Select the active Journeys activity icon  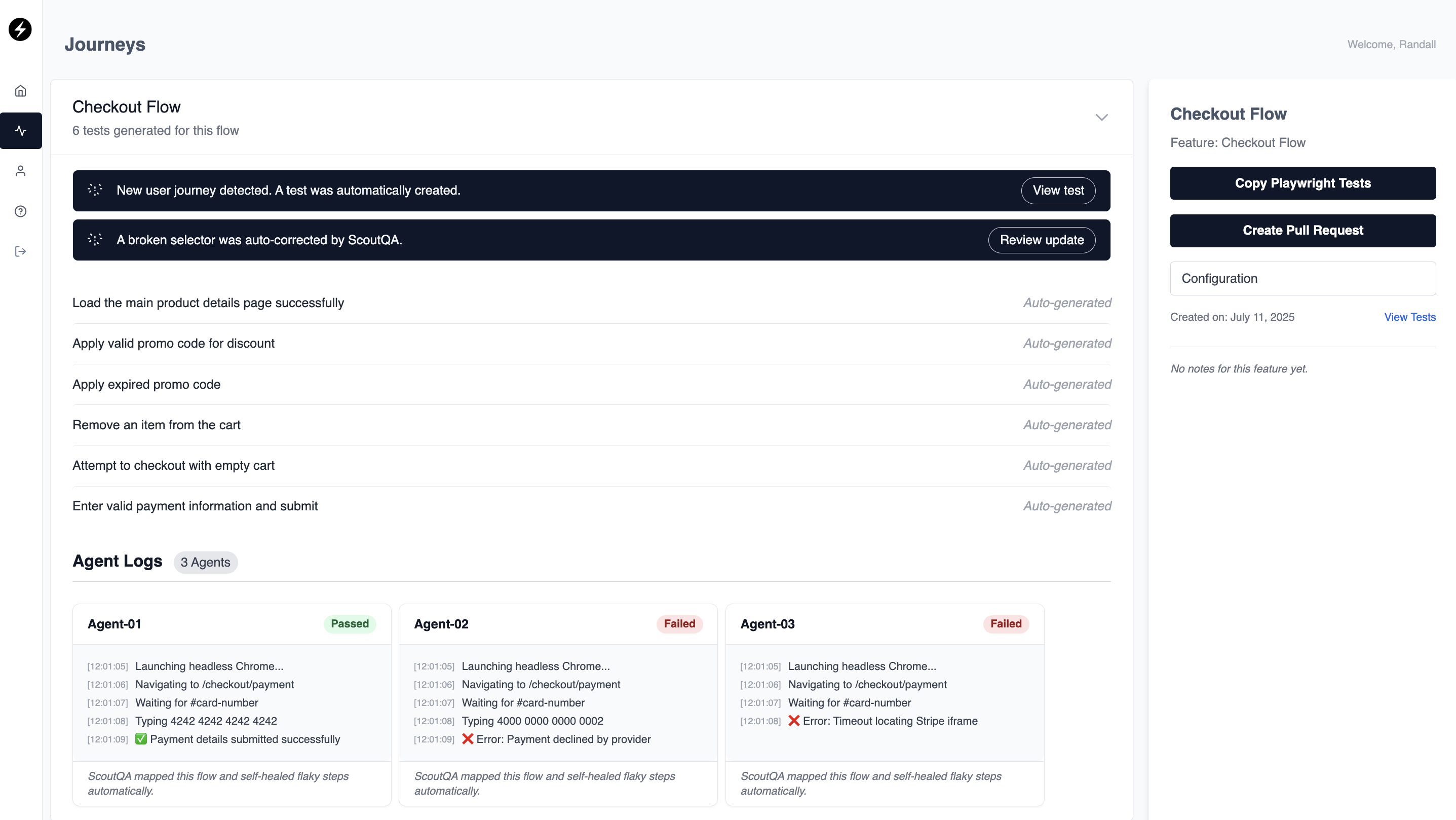pos(20,131)
